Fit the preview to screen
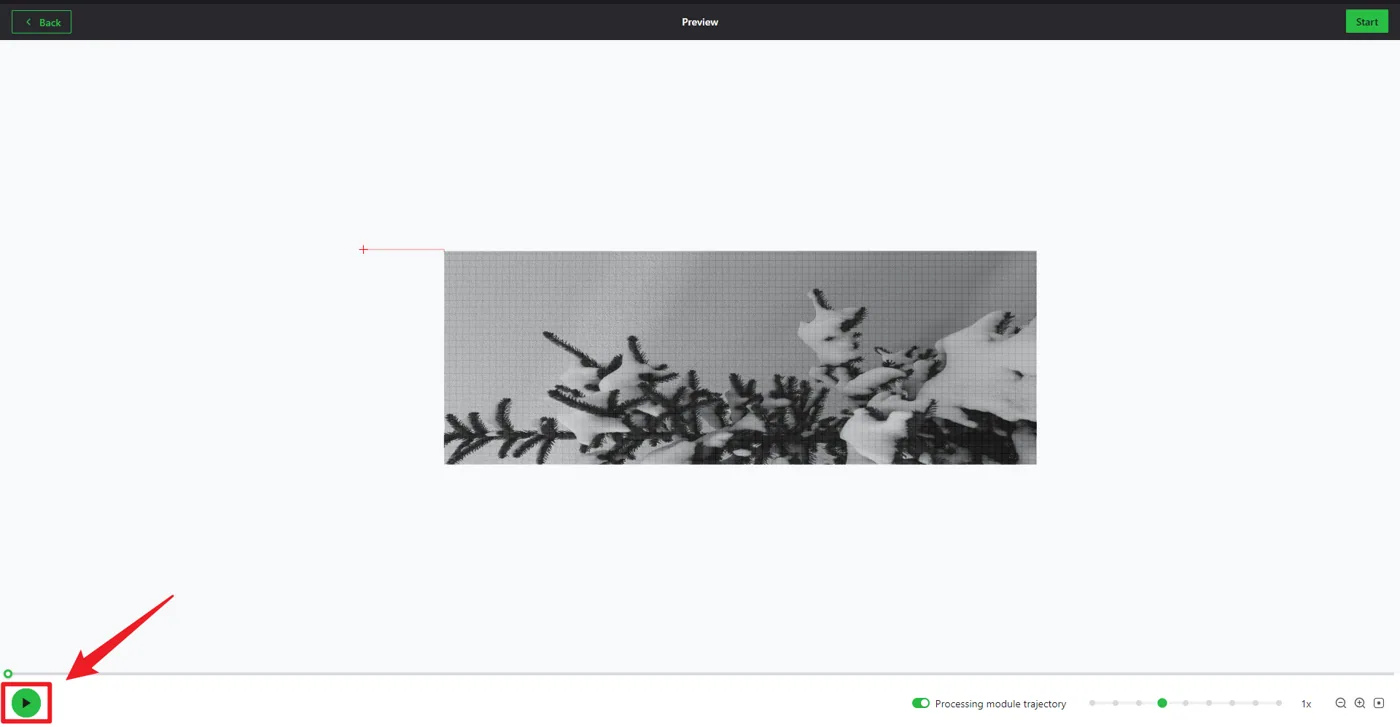Viewport: 1400px width, 727px height. point(1379,703)
